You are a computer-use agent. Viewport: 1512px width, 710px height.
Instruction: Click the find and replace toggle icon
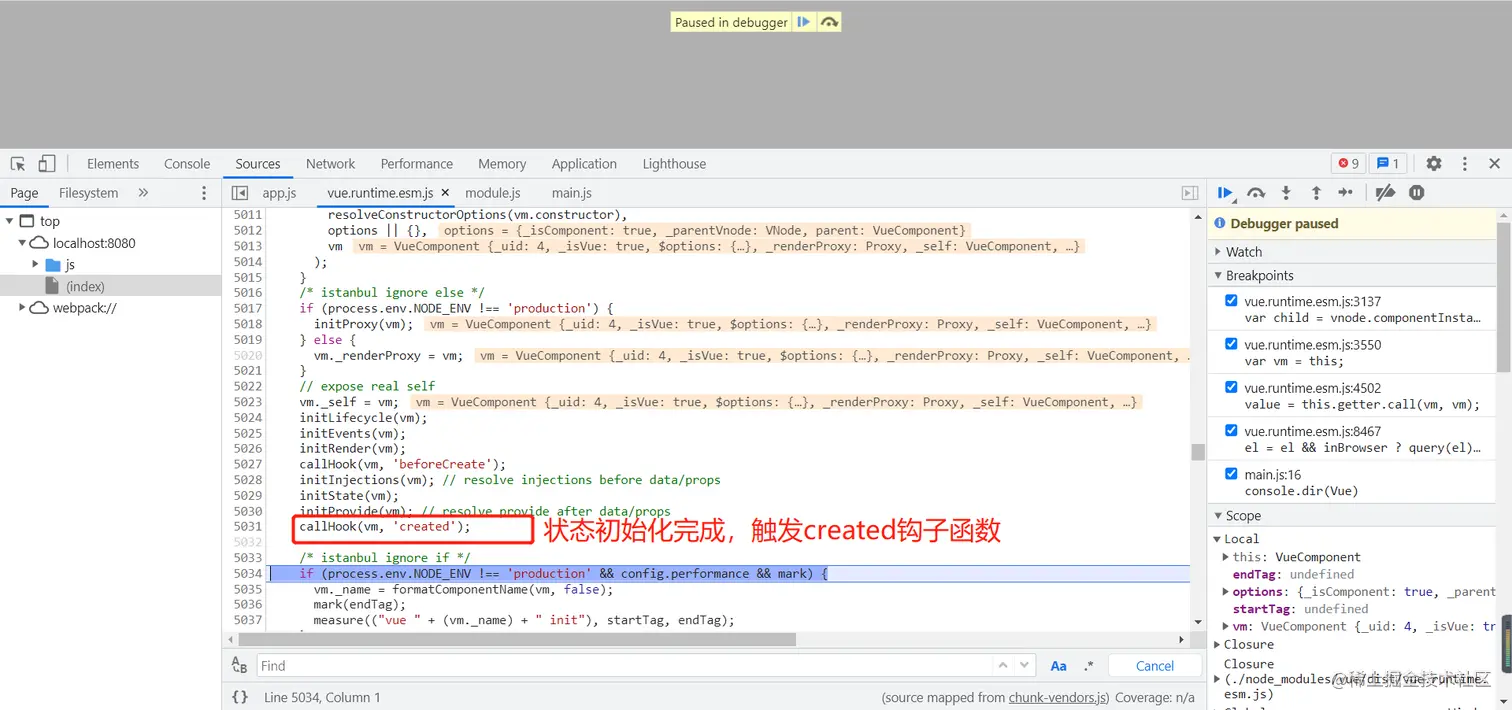click(239, 666)
